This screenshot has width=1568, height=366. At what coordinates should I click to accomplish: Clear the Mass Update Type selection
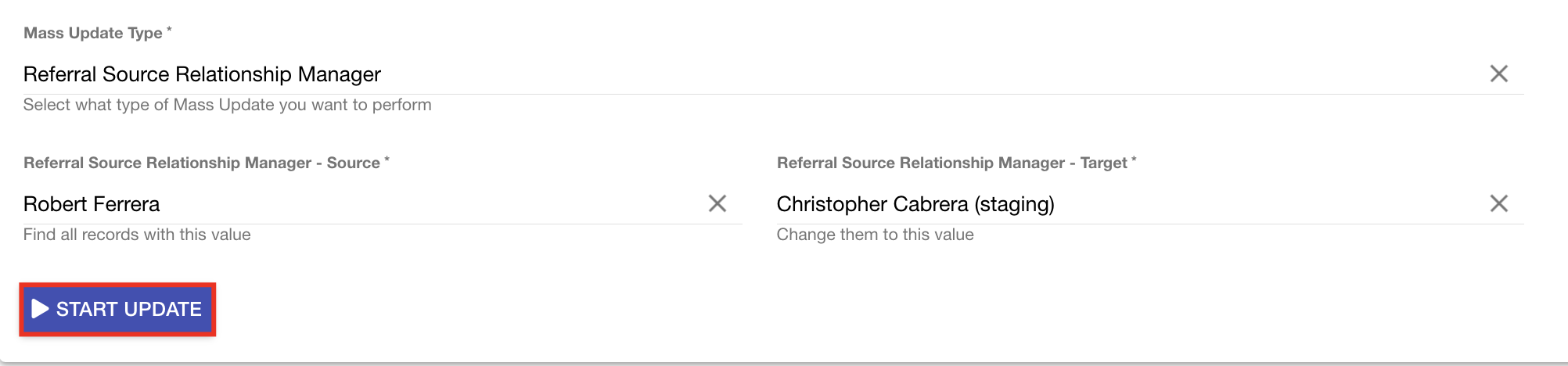[1498, 74]
